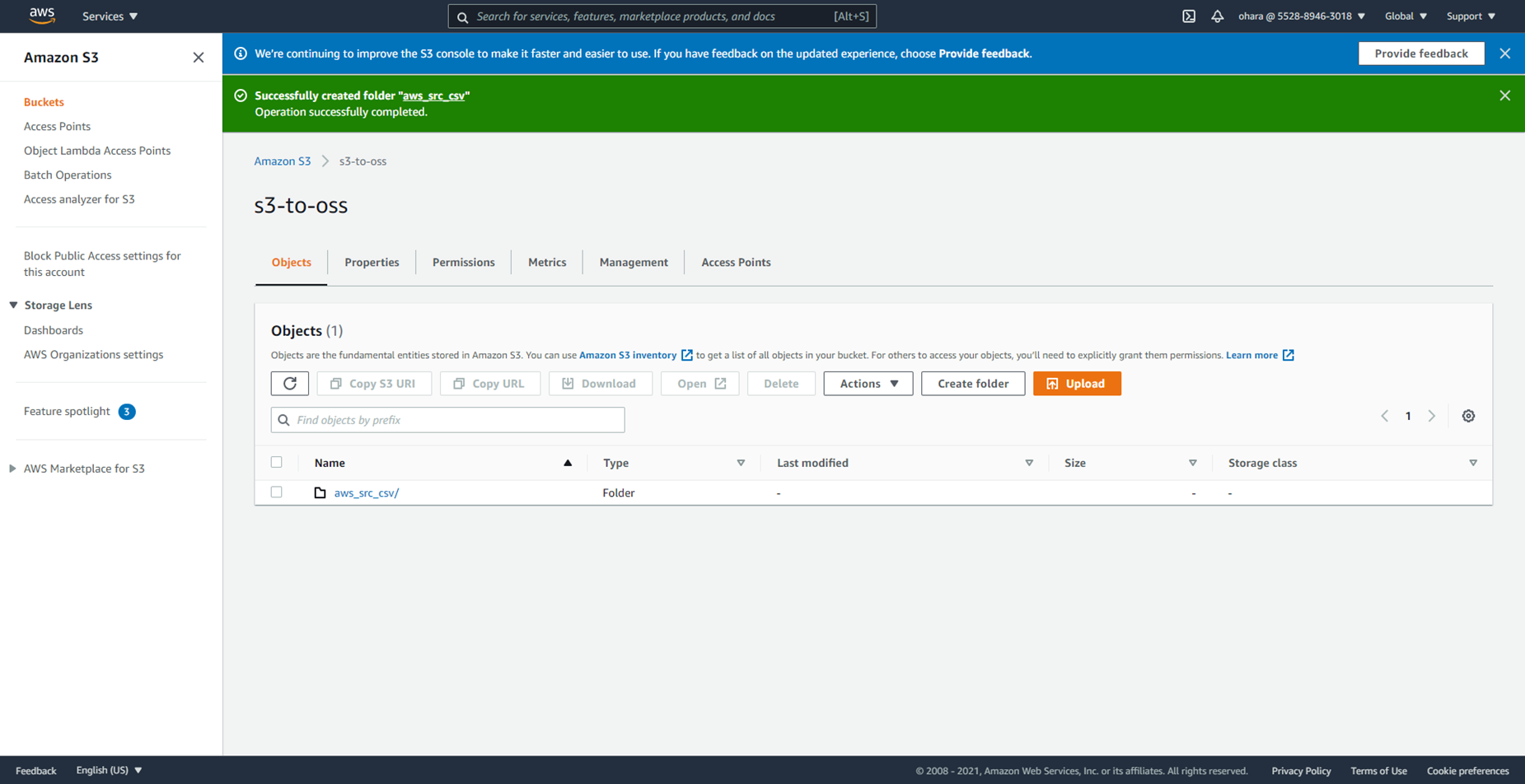Sort by Size column arrow

pyautogui.click(x=1192, y=463)
